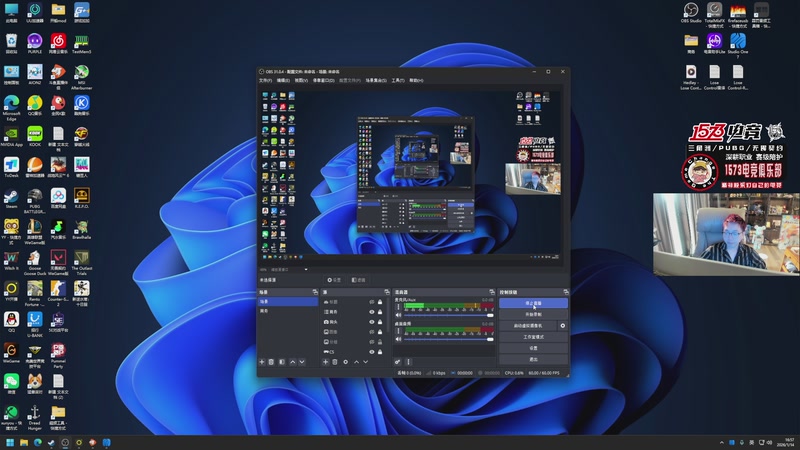Image resolution: width=800 pixels, height=450 pixels.
Task: Move scene up with arrow in Scenes panel
Action: tap(292, 362)
